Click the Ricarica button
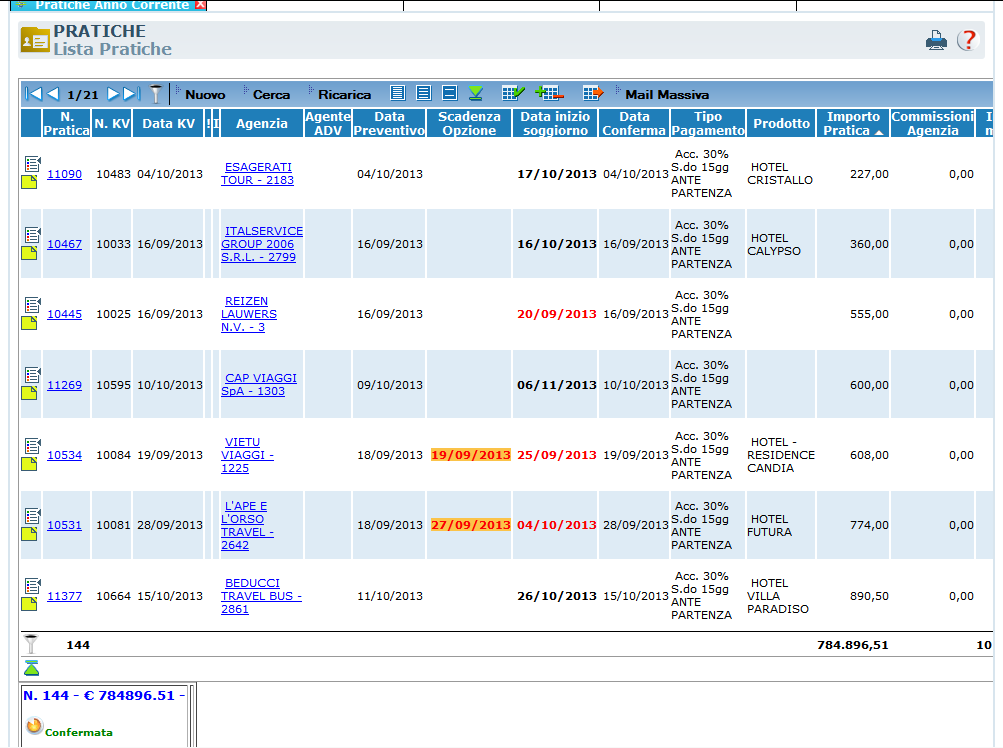 (344, 95)
